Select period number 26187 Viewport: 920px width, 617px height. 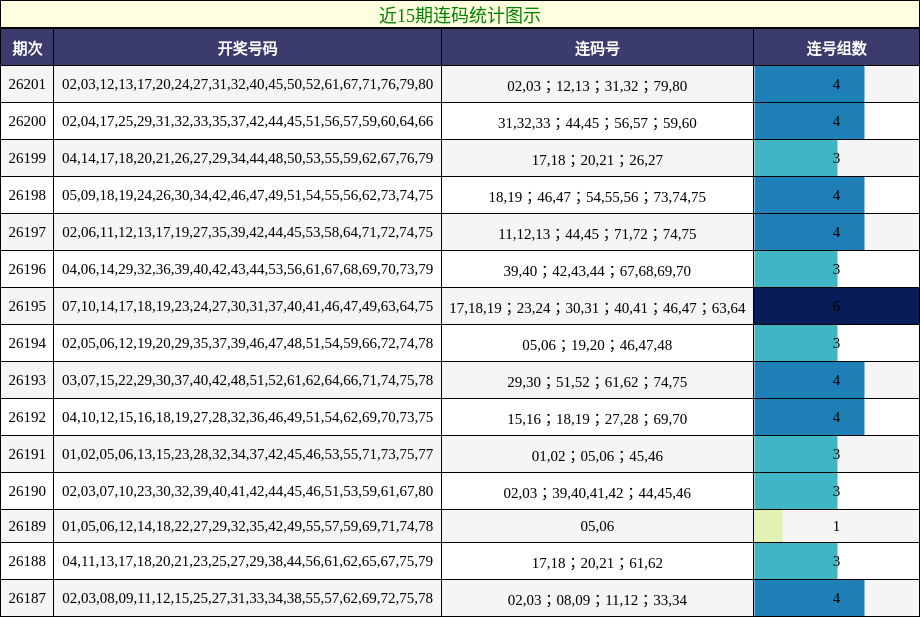[27, 598]
